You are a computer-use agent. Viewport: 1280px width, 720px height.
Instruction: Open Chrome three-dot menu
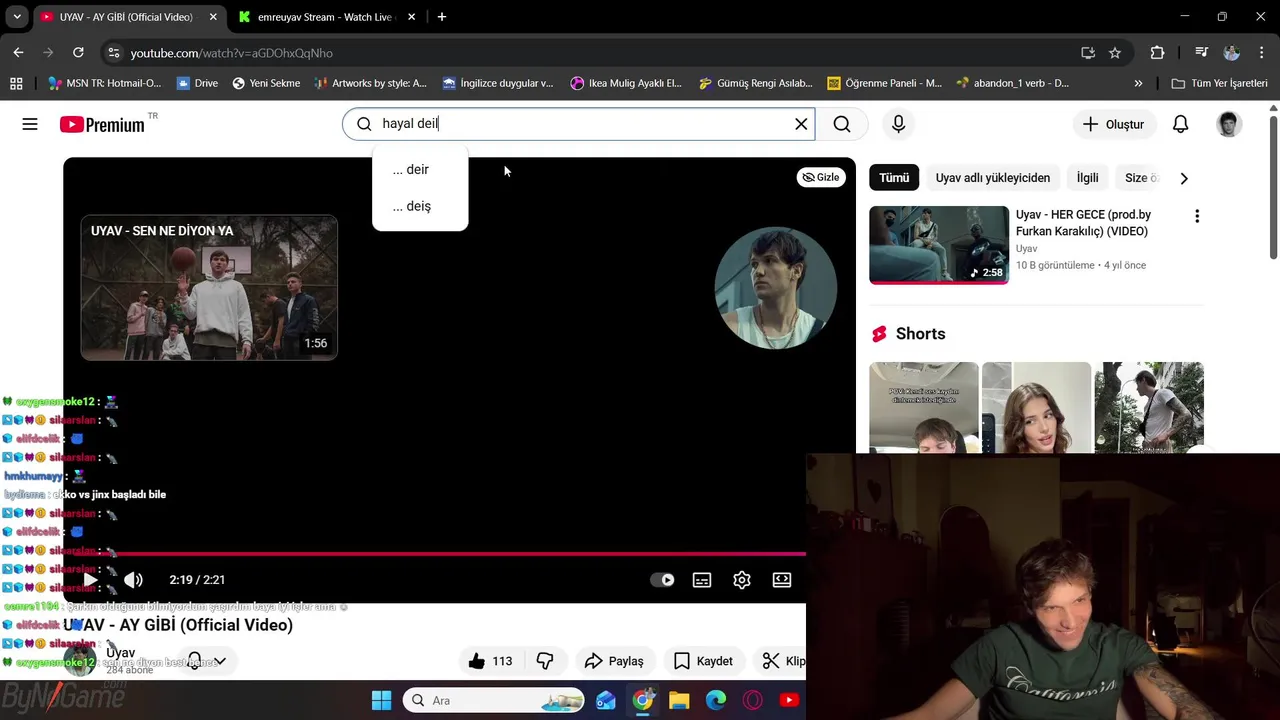[1261, 53]
